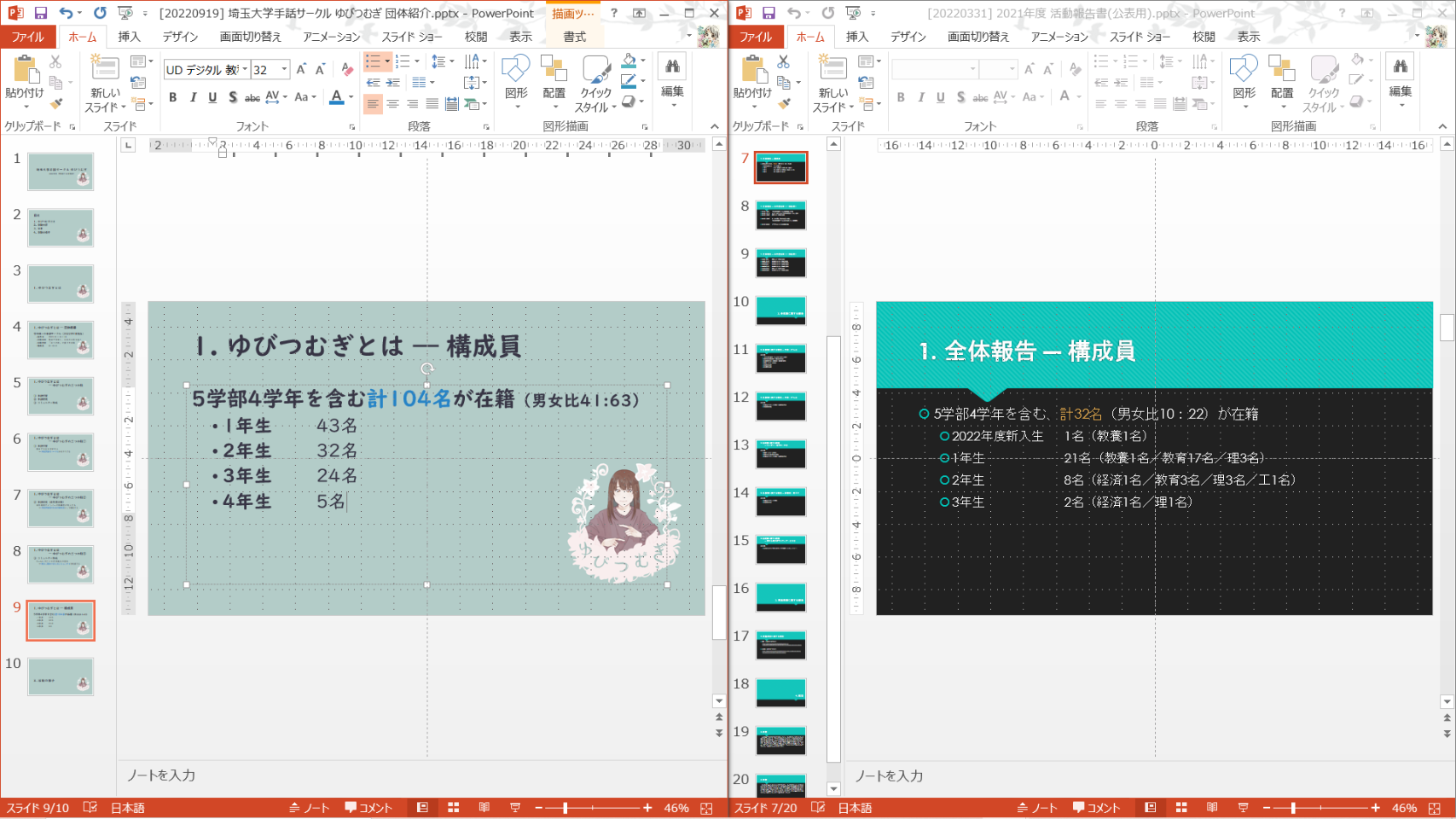Viewport: 1456px width, 819px height.
Task: Open the font color dropdown arrow in left window
Action: pos(351,97)
